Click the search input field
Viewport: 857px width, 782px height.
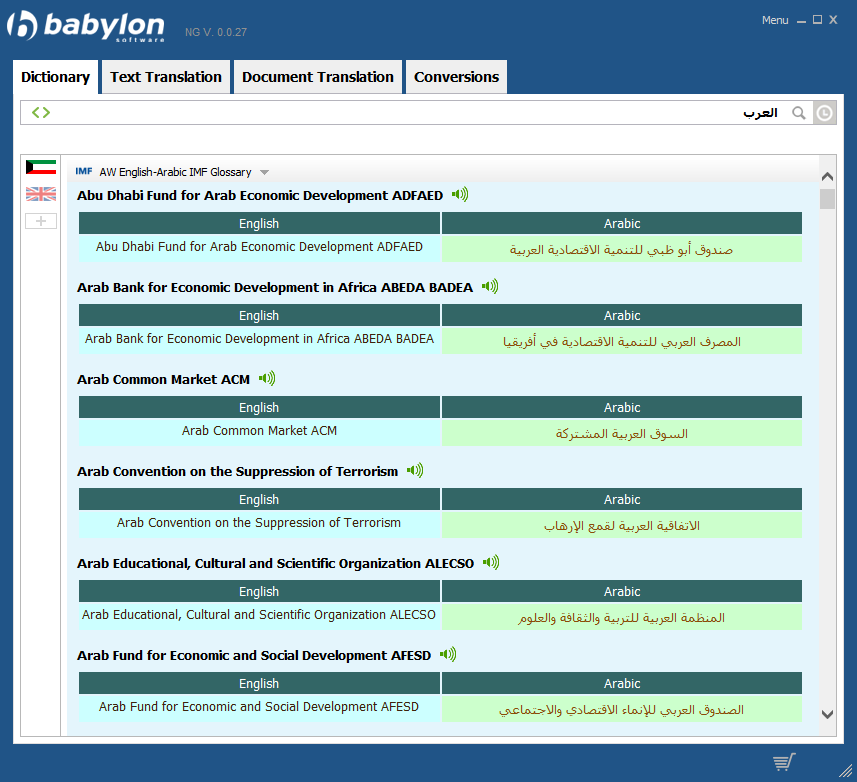(400, 113)
